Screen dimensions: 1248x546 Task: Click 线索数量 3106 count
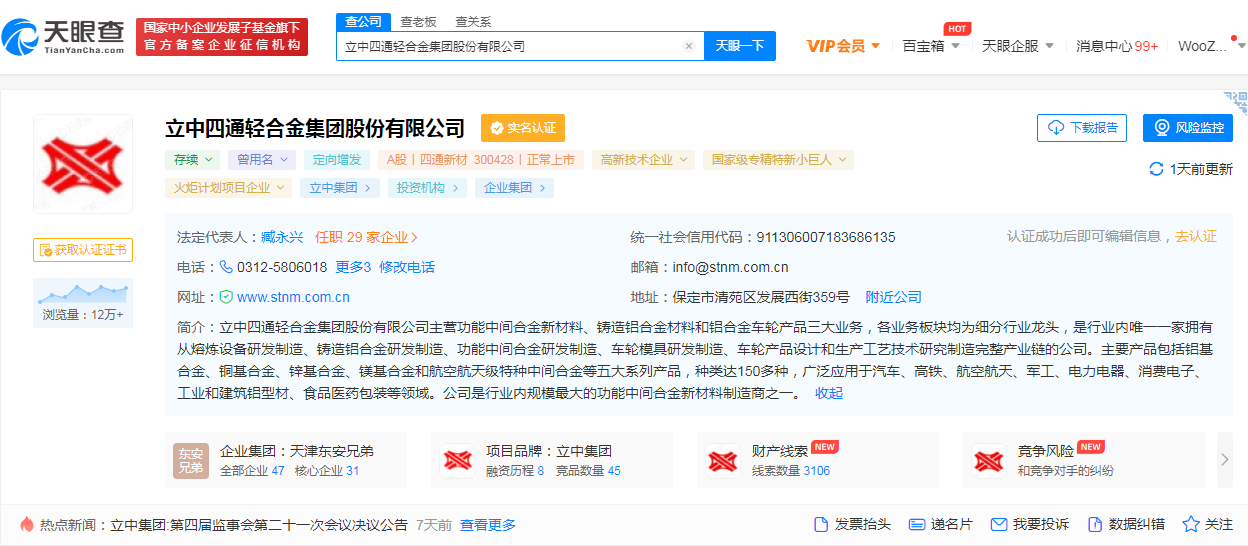point(791,470)
